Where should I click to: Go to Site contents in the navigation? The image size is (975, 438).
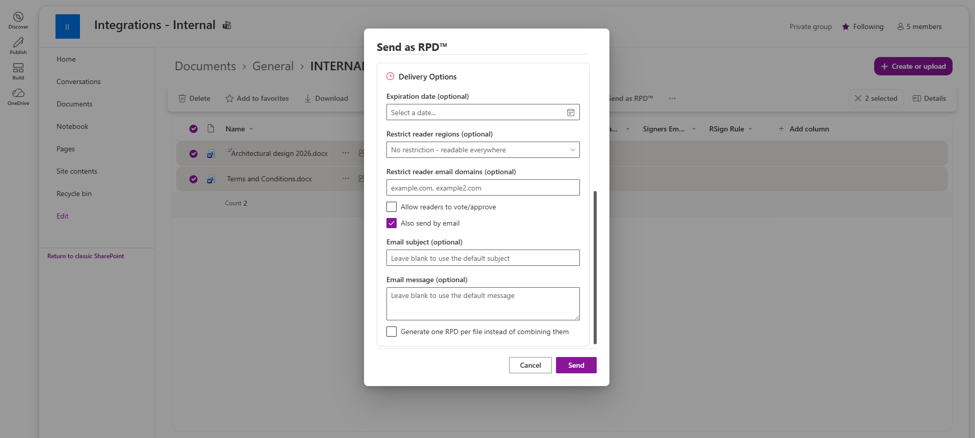76,171
